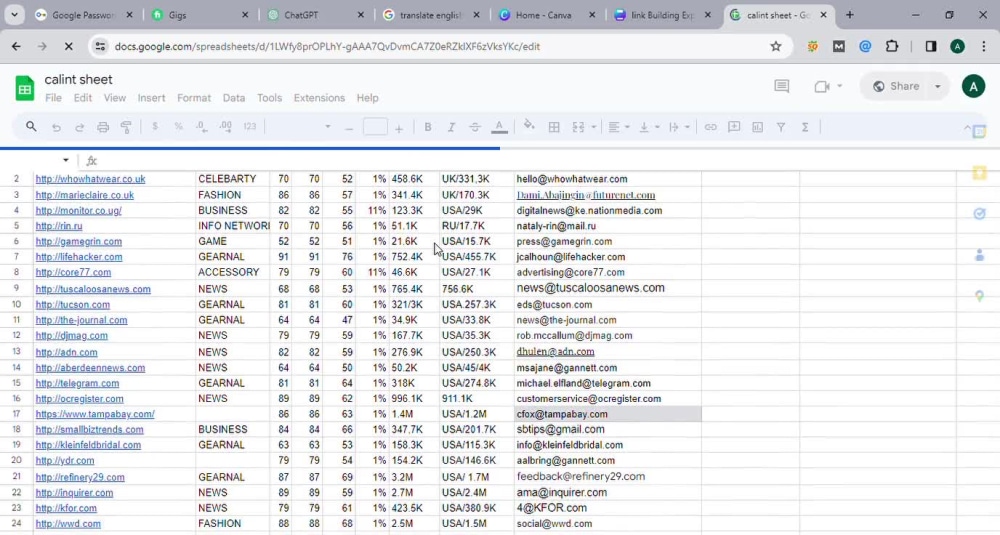Expand the Share options arrow
The image size is (1000, 535).
938,86
